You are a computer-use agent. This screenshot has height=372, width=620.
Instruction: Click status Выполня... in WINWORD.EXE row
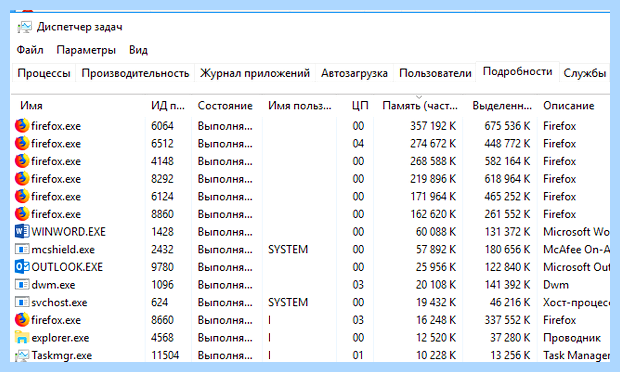pyautogui.click(x=225, y=232)
